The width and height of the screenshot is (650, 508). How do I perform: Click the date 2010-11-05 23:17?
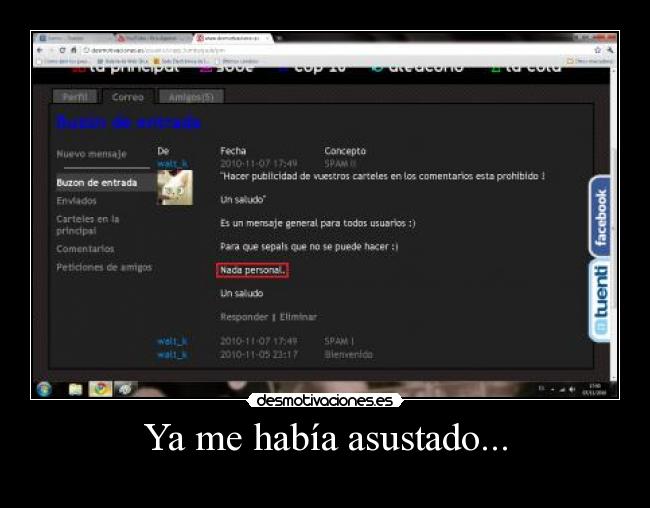259,355
